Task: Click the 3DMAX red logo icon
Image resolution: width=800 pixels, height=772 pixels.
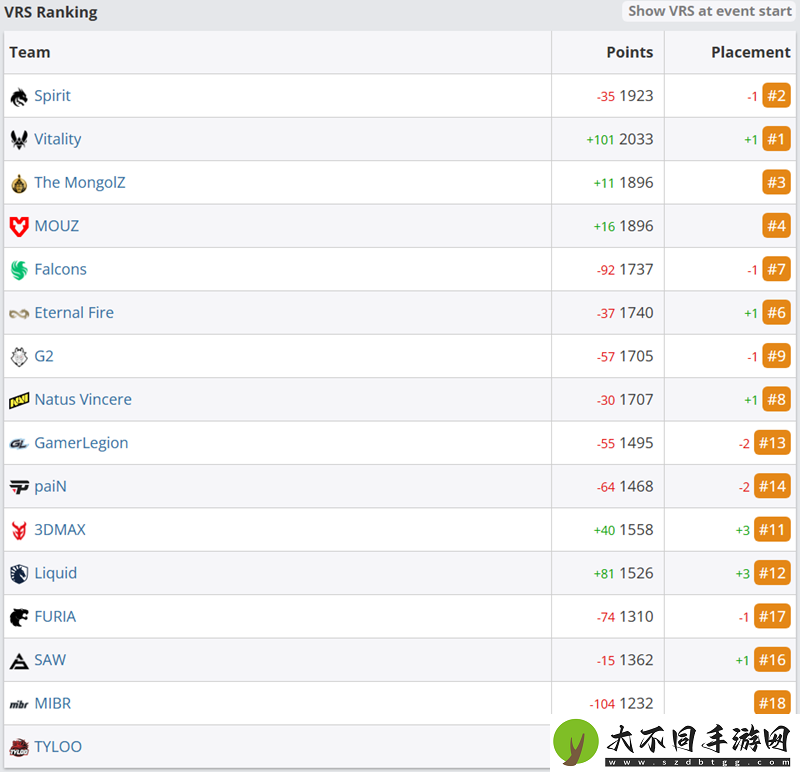Action: (x=19, y=530)
